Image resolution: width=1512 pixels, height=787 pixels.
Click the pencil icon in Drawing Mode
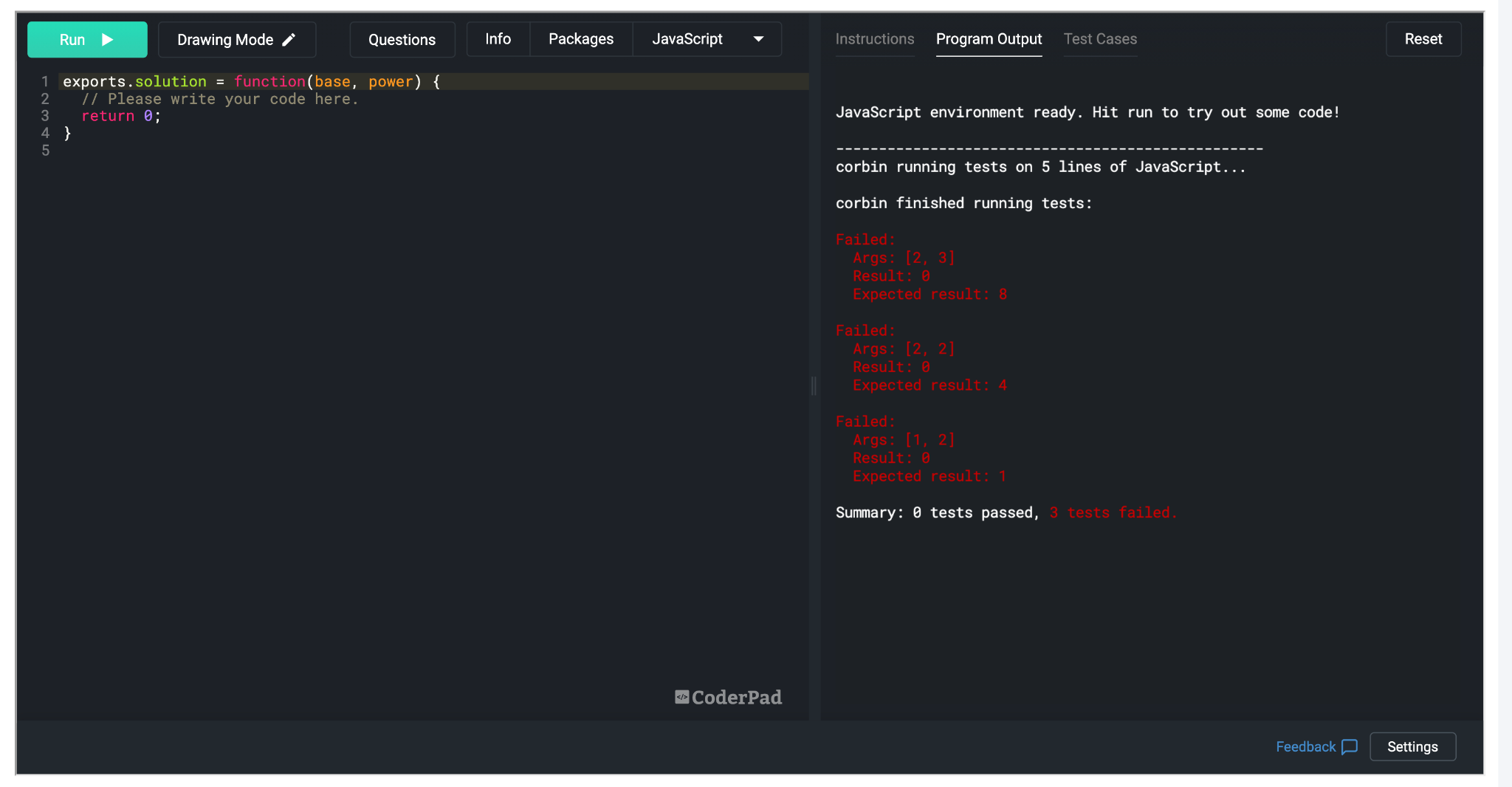[x=289, y=40]
